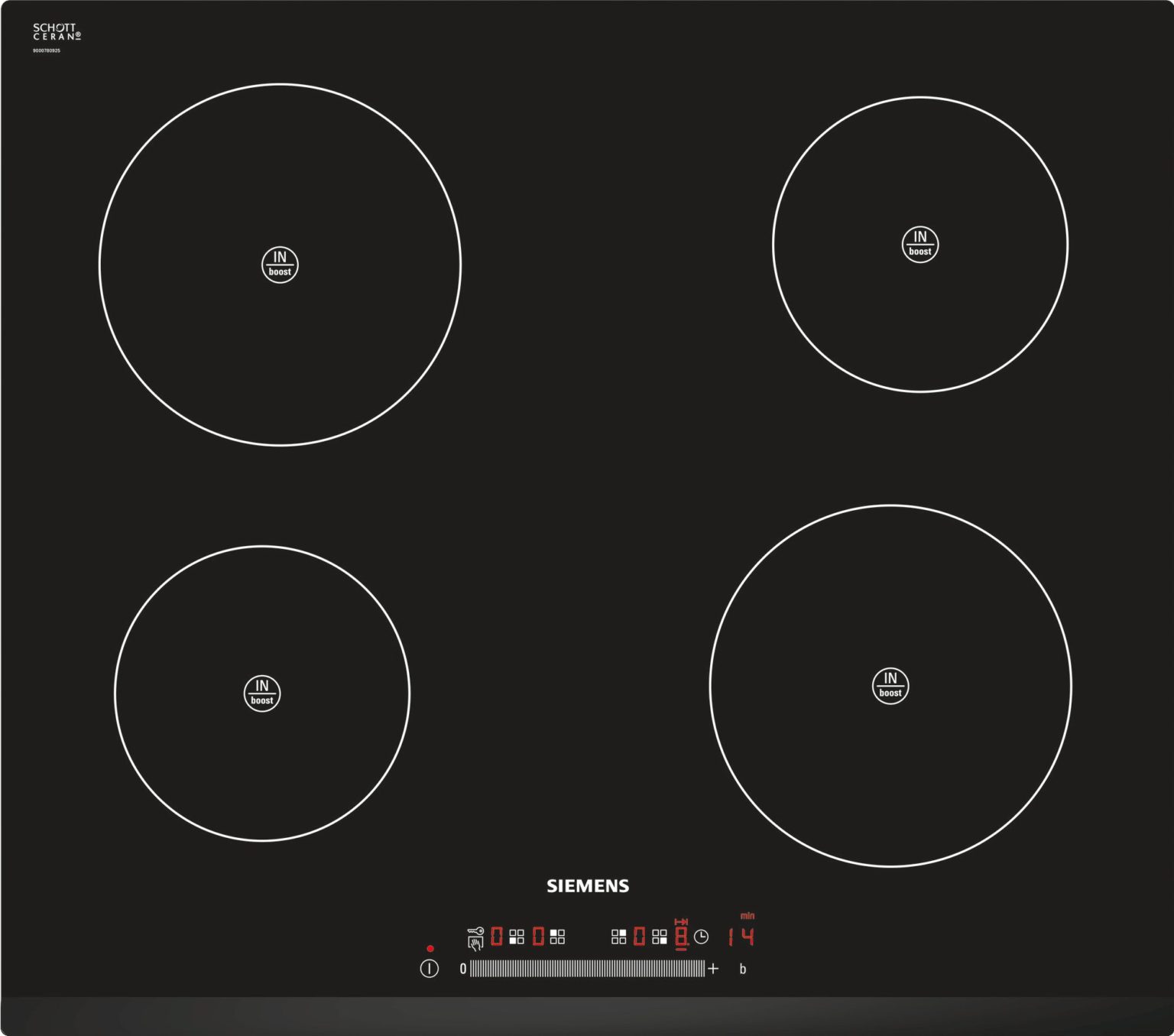
Task: Tap the timer clock symbol
Action: pos(701,937)
